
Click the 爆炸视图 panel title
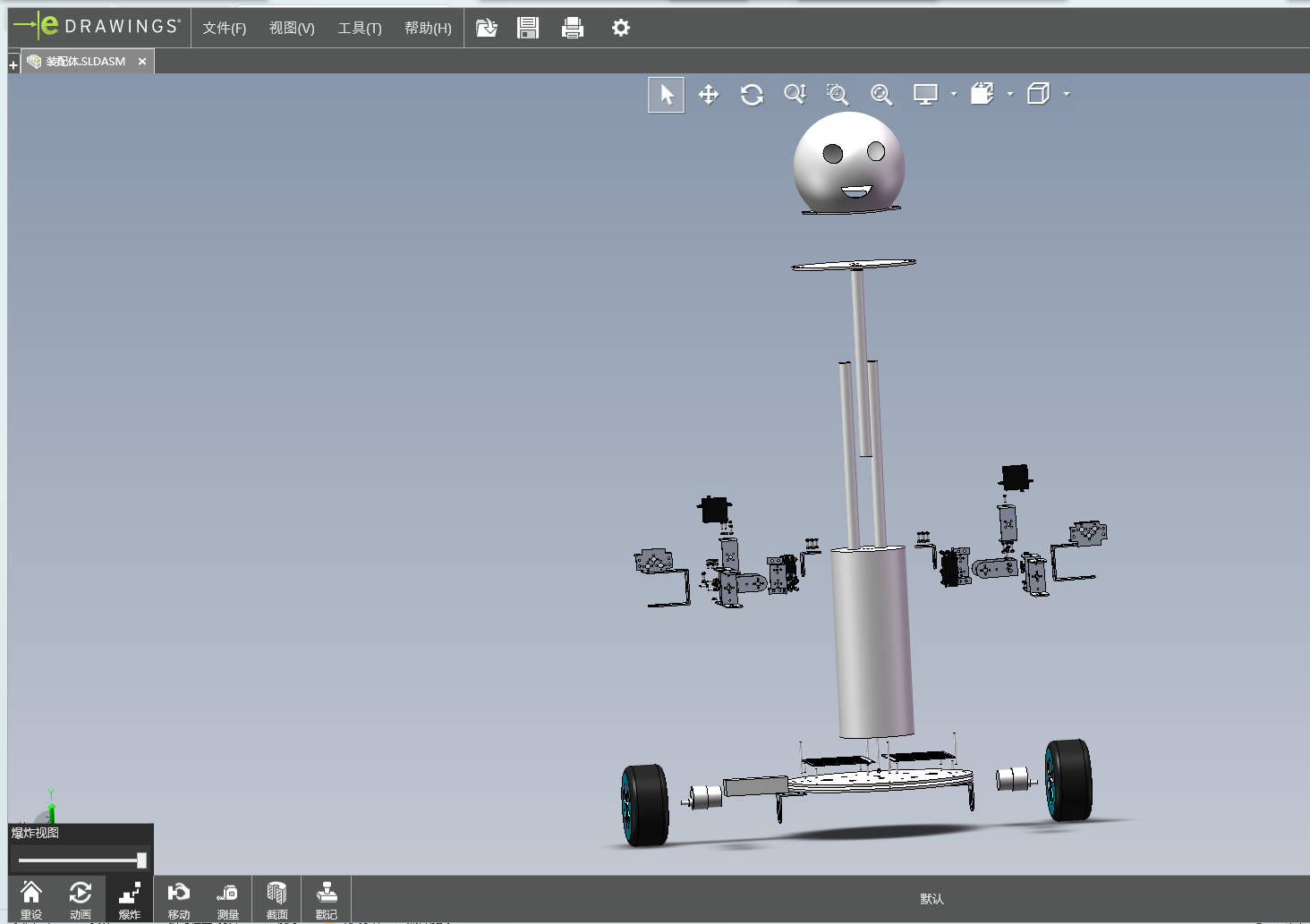(x=35, y=833)
